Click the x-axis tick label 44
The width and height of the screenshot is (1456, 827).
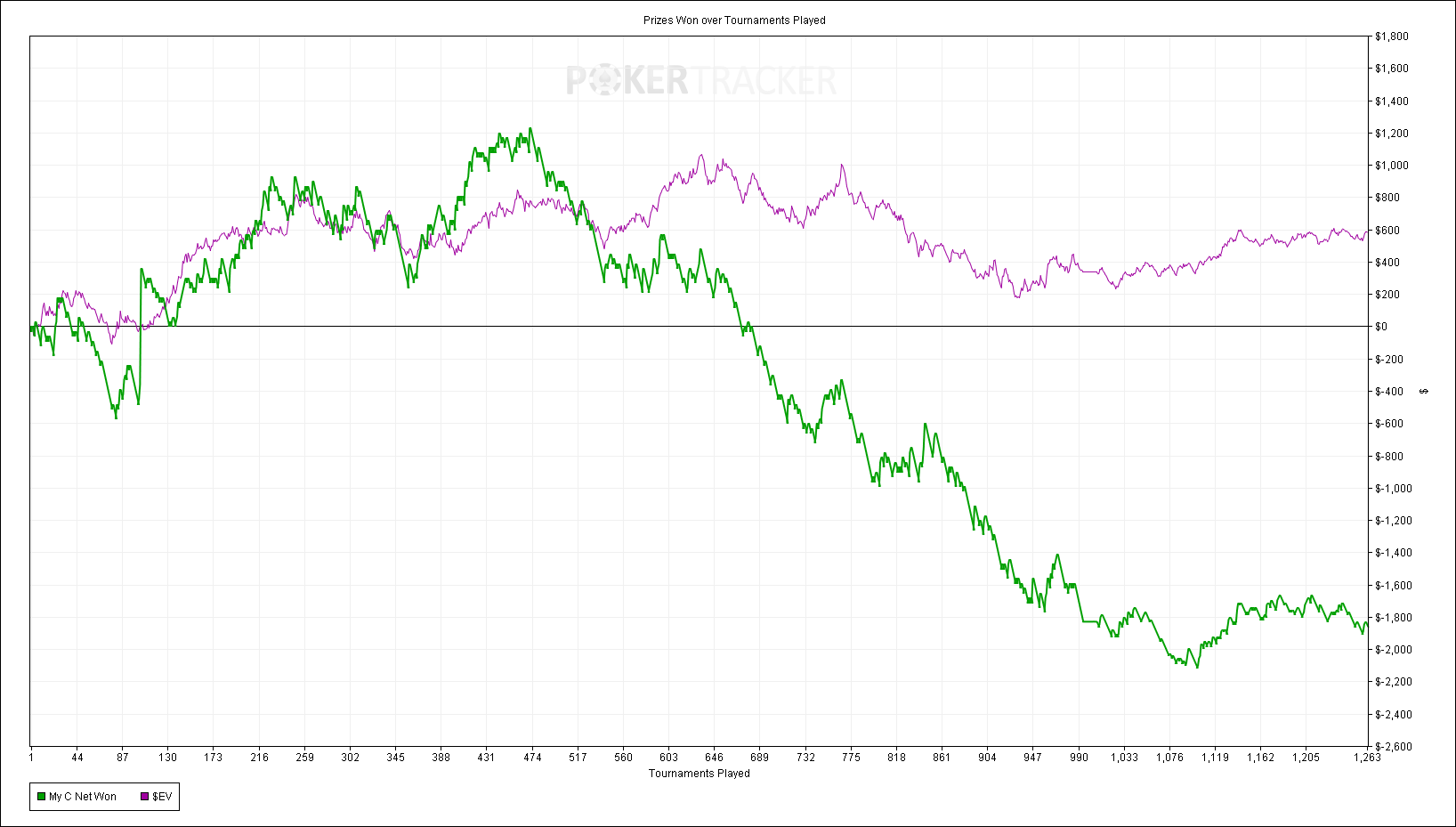[x=77, y=758]
